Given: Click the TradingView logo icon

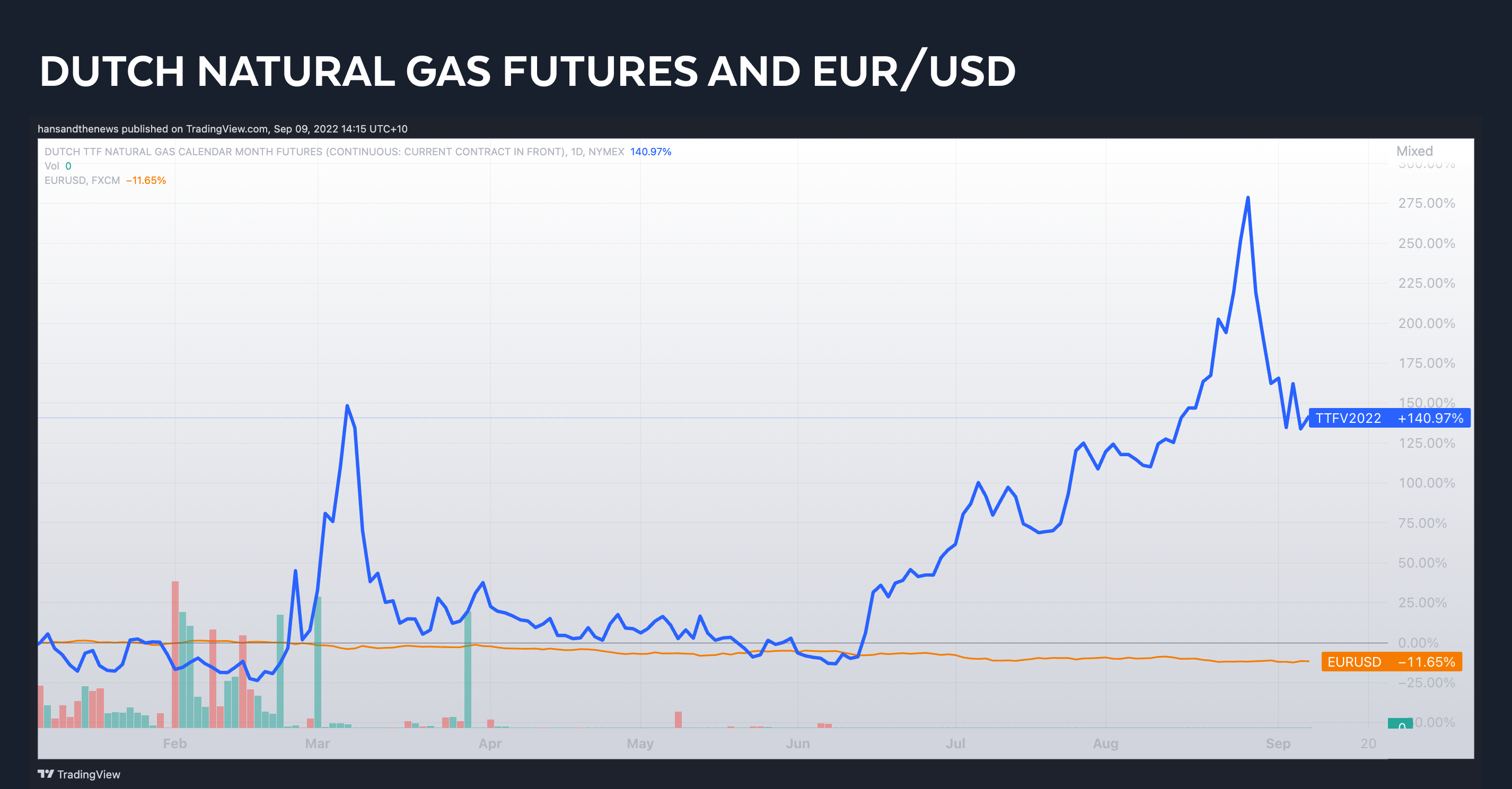Looking at the screenshot, I should pyautogui.click(x=46, y=774).
